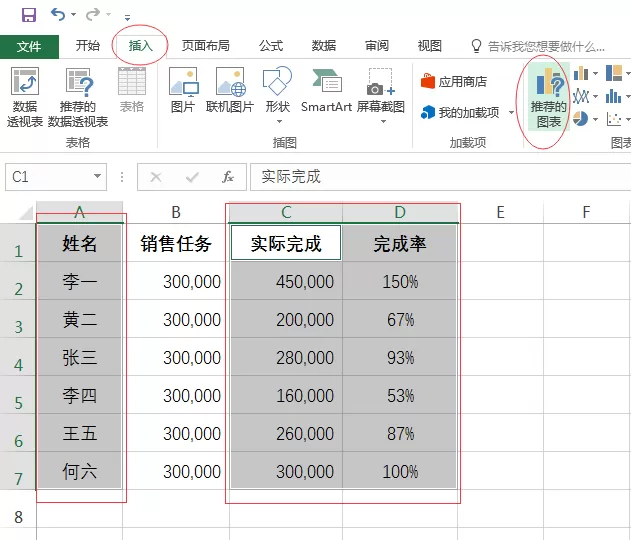Image resolution: width=631 pixels, height=540 pixels.
Task: Switch to the 公式 tab
Action: coord(270,45)
